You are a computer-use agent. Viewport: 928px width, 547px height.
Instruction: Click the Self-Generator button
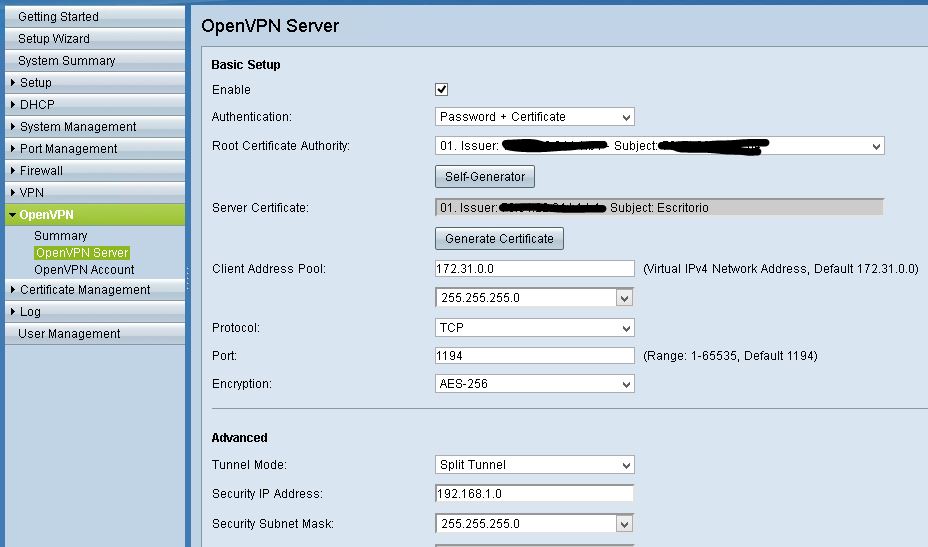(x=485, y=176)
